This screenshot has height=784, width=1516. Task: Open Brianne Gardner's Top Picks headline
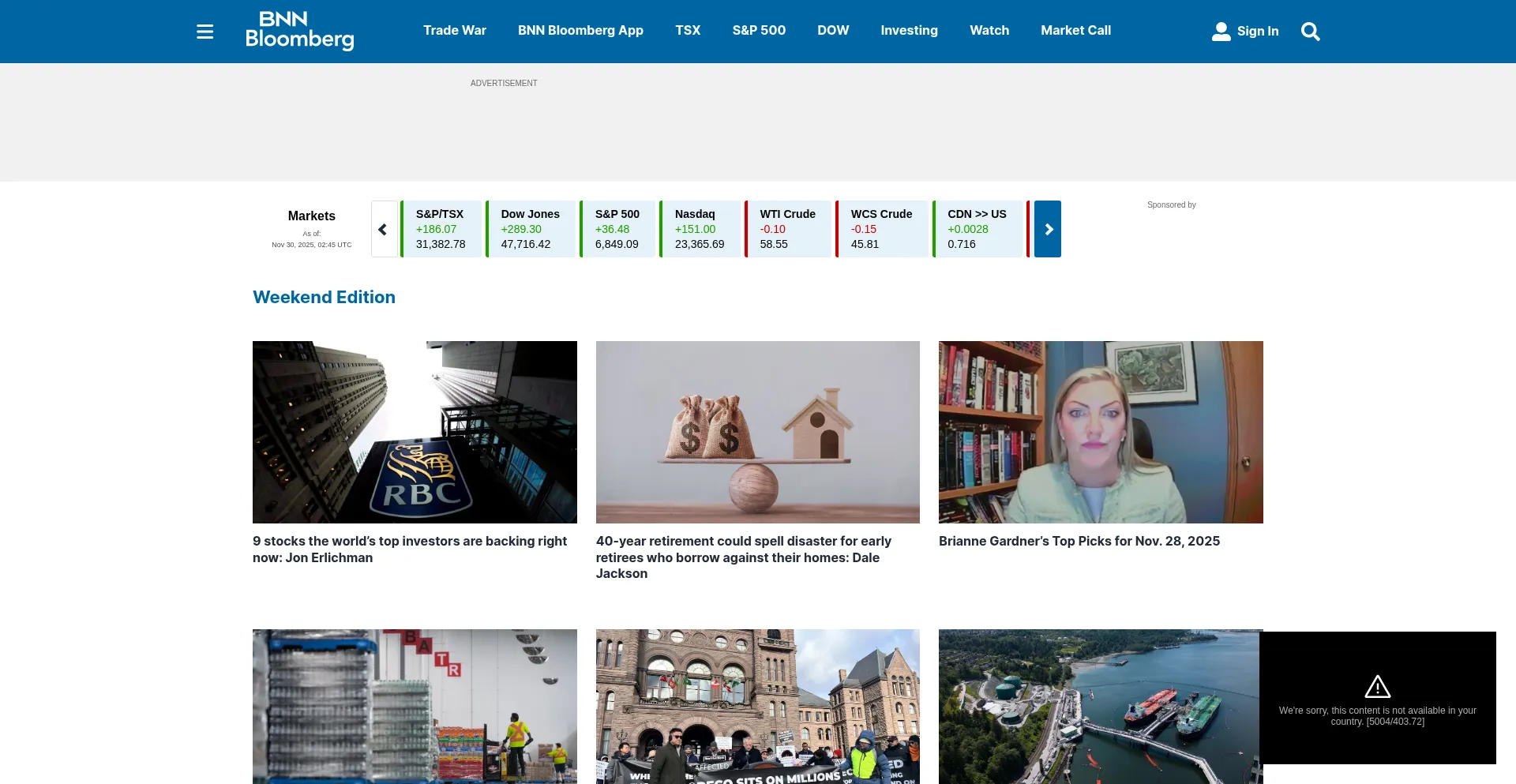point(1079,542)
